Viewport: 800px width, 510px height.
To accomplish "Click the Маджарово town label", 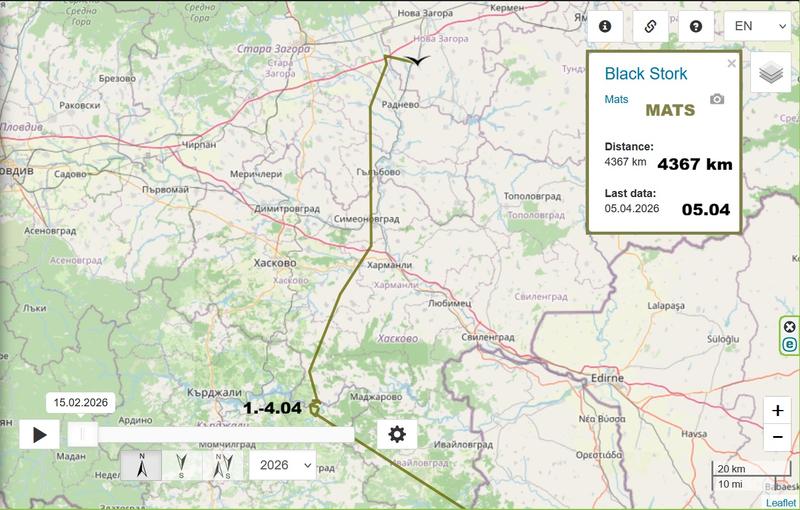I will click(376, 397).
